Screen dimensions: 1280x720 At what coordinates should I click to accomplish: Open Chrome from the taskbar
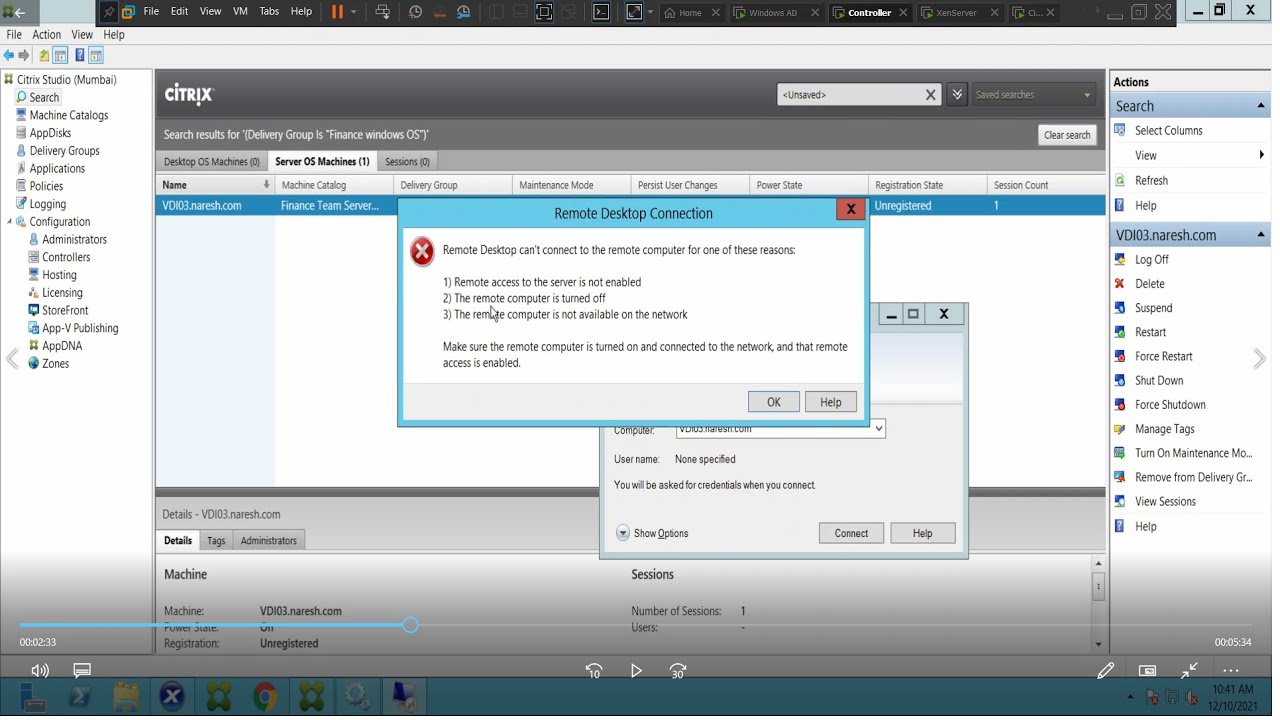click(265, 696)
